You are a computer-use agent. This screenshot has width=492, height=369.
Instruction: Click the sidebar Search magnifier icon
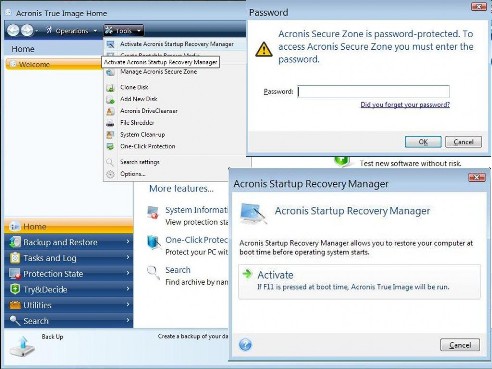coord(15,321)
